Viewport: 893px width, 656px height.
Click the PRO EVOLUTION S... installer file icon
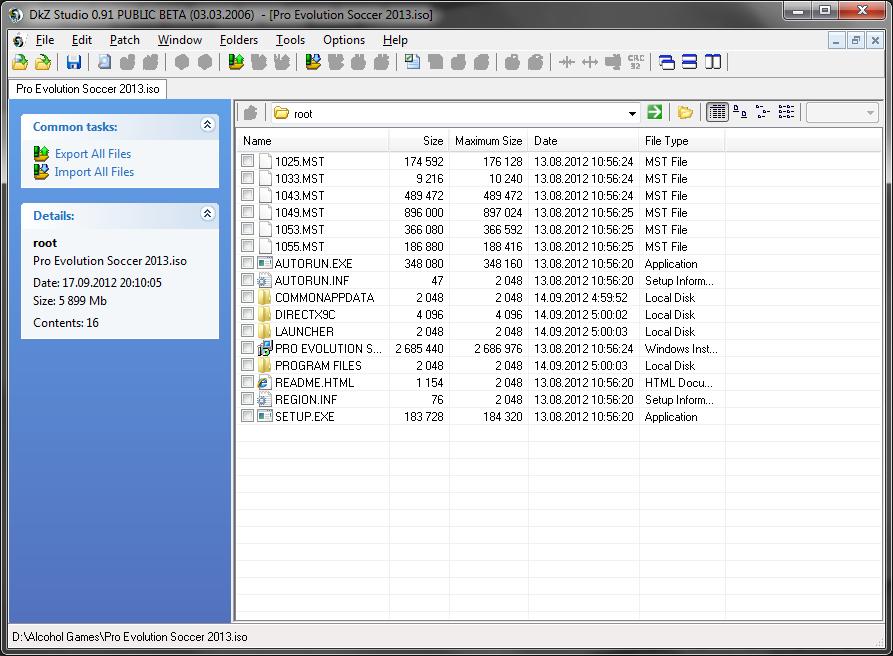click(264, 348)
